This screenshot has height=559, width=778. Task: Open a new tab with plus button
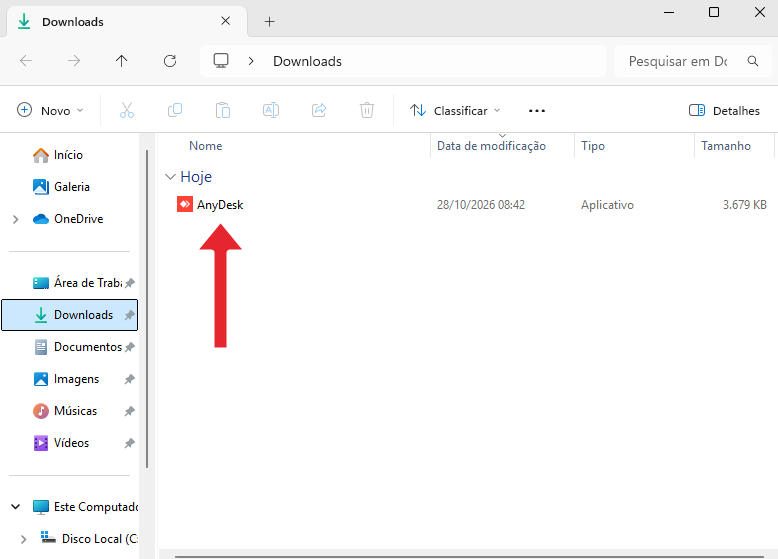269,21
